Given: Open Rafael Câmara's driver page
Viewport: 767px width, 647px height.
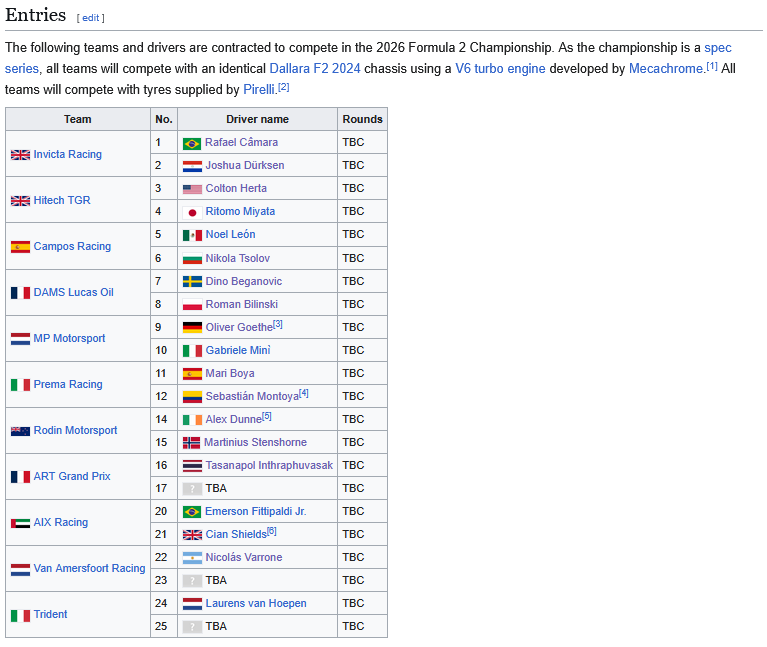Looking at the screenshot, I should [241, 142].
